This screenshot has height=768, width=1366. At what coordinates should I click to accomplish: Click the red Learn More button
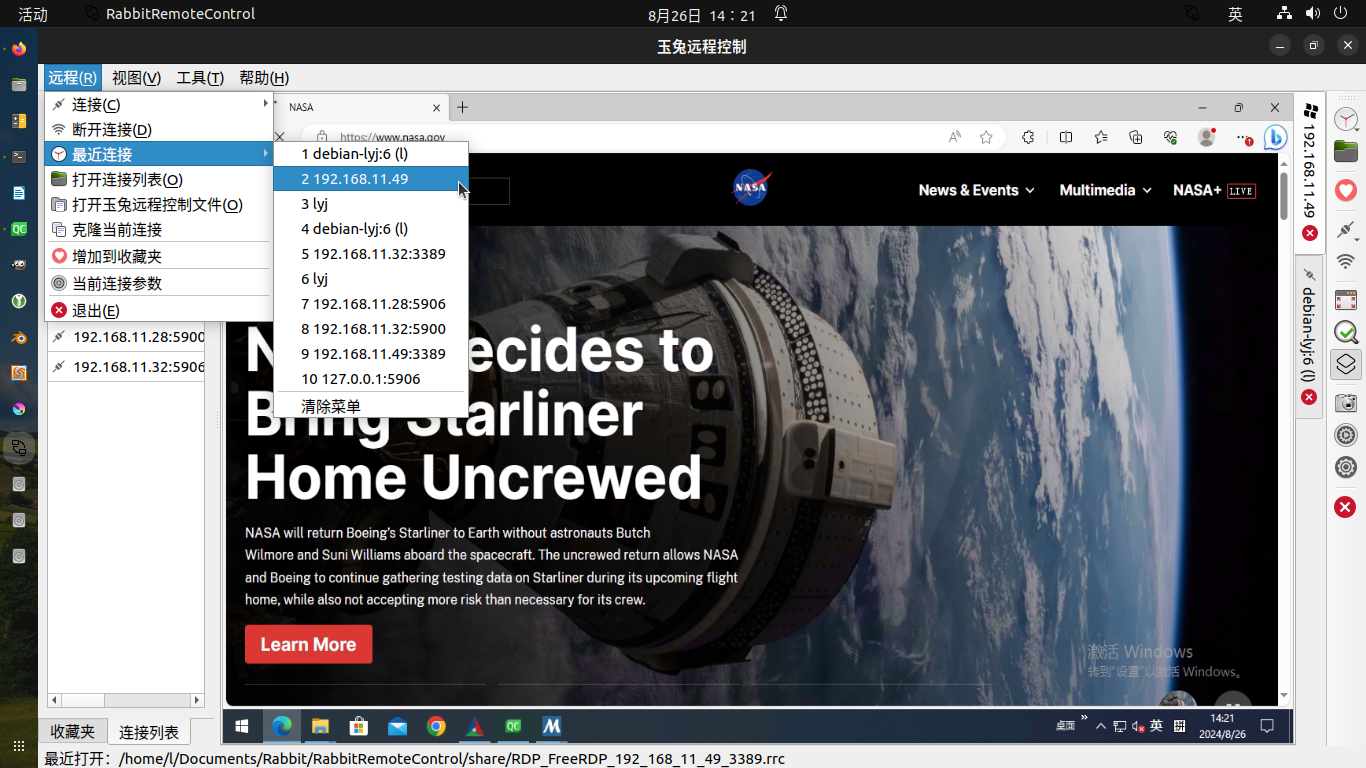tap(308, 645)
